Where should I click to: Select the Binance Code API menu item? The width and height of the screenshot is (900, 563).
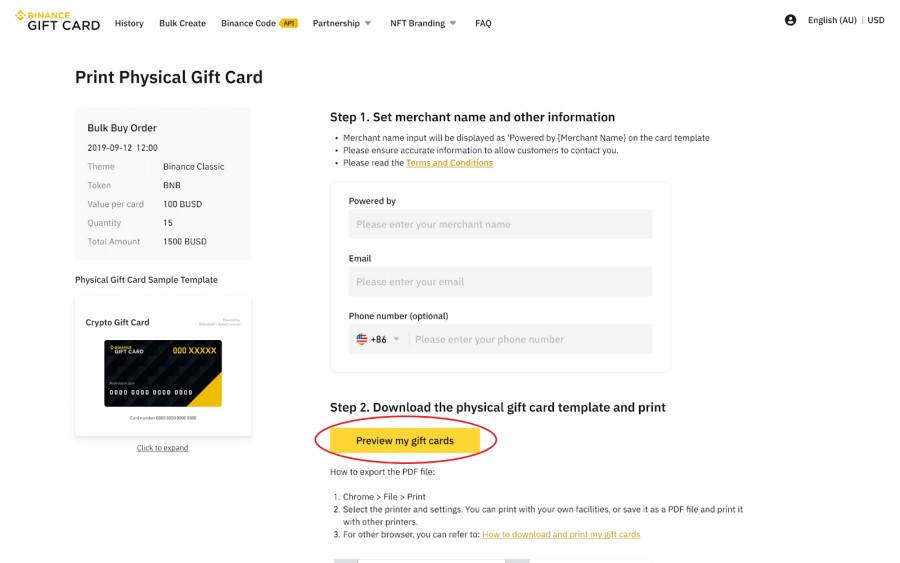click(259, 23)
